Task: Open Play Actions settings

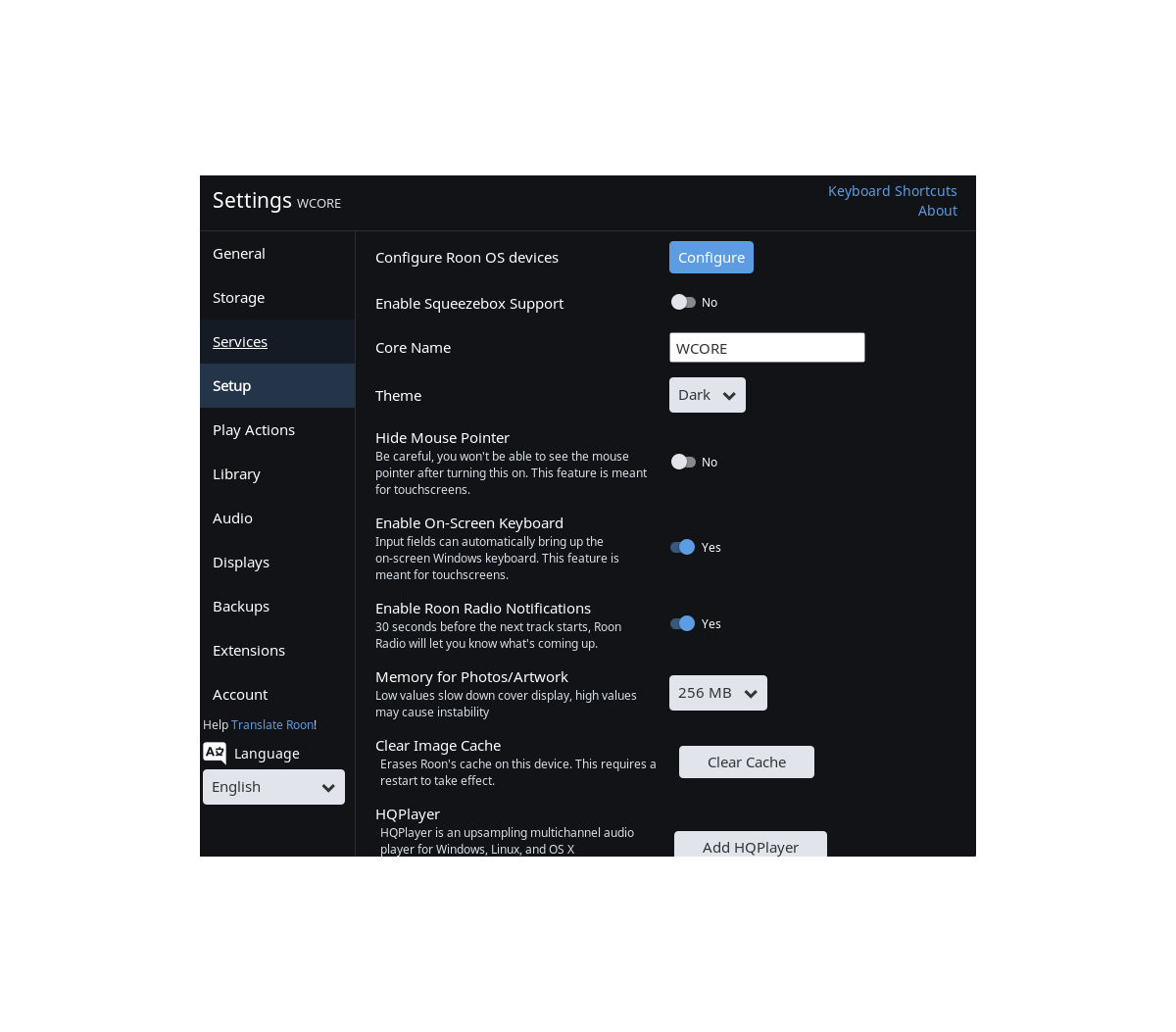Action: (277, 429)
